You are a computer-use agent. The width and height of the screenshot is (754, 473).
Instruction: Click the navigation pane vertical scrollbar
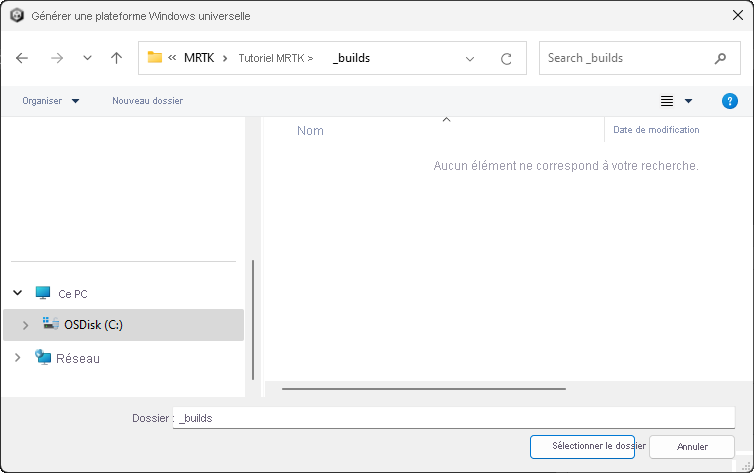click(253, 320)
